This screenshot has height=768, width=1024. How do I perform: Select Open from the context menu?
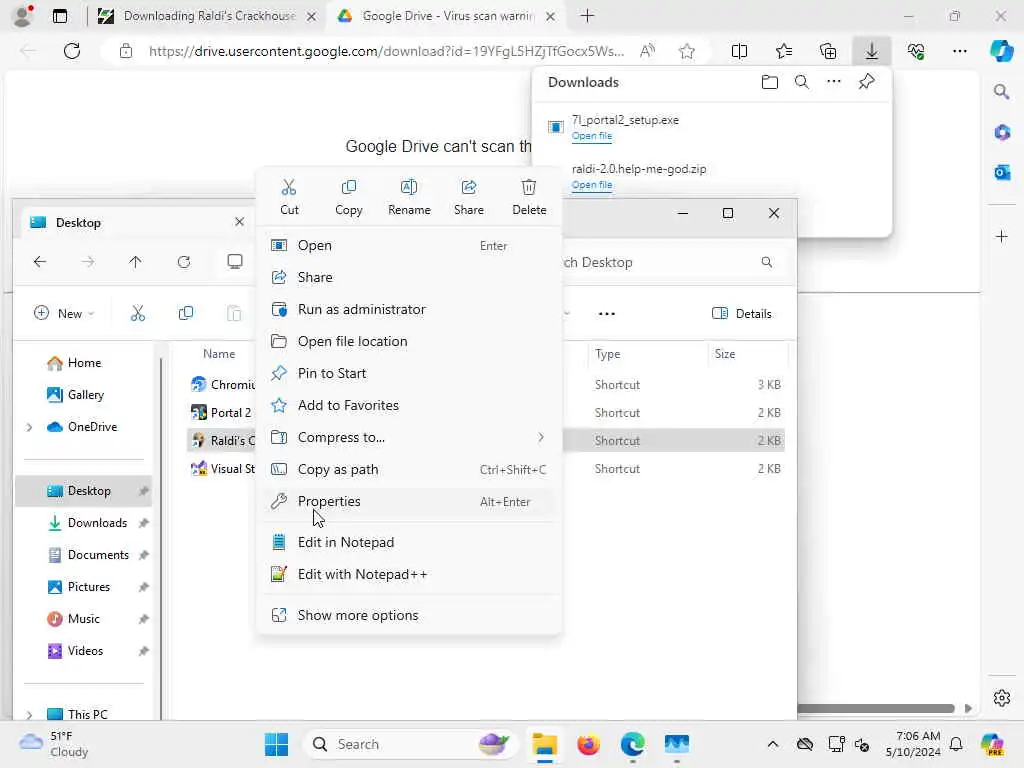tap(409, 246)
